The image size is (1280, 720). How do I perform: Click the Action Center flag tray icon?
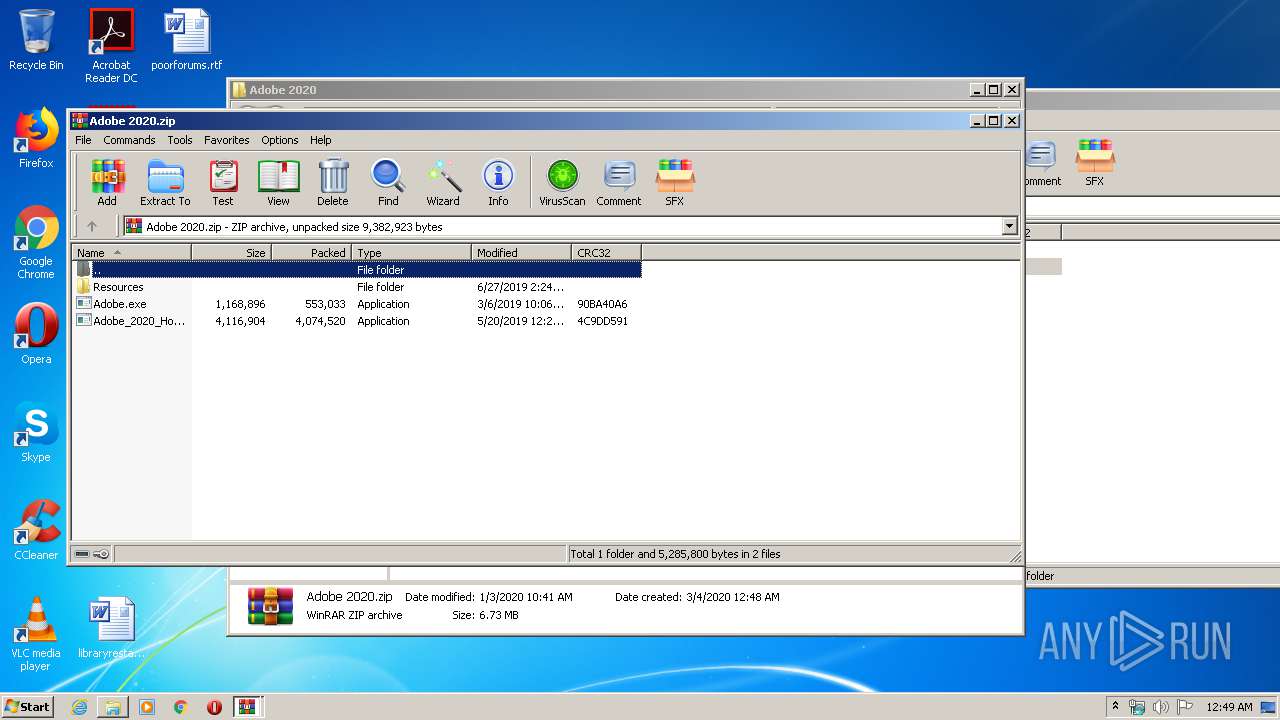(1183, 707)
